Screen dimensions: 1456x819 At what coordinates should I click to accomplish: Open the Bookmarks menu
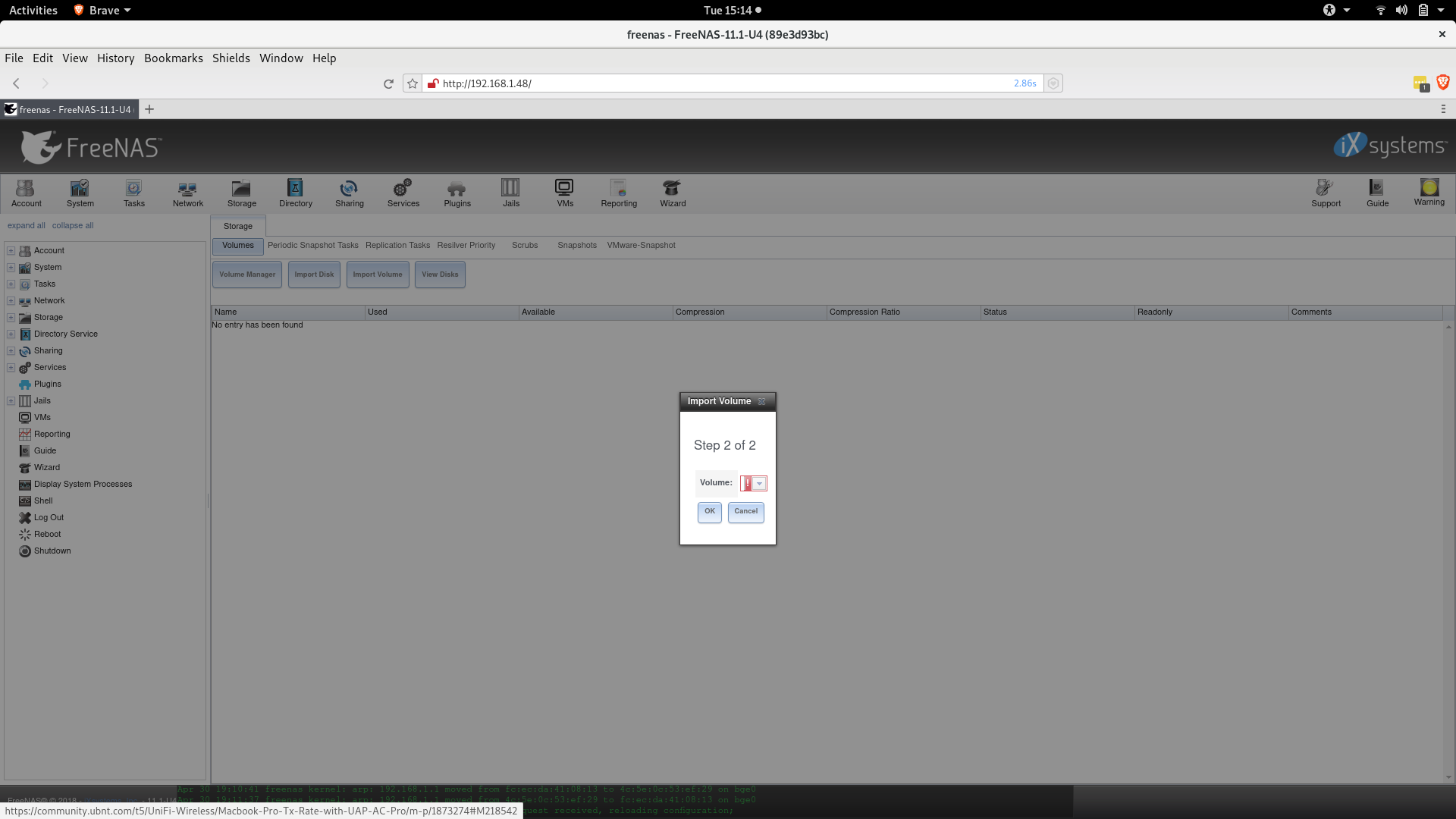174,58
